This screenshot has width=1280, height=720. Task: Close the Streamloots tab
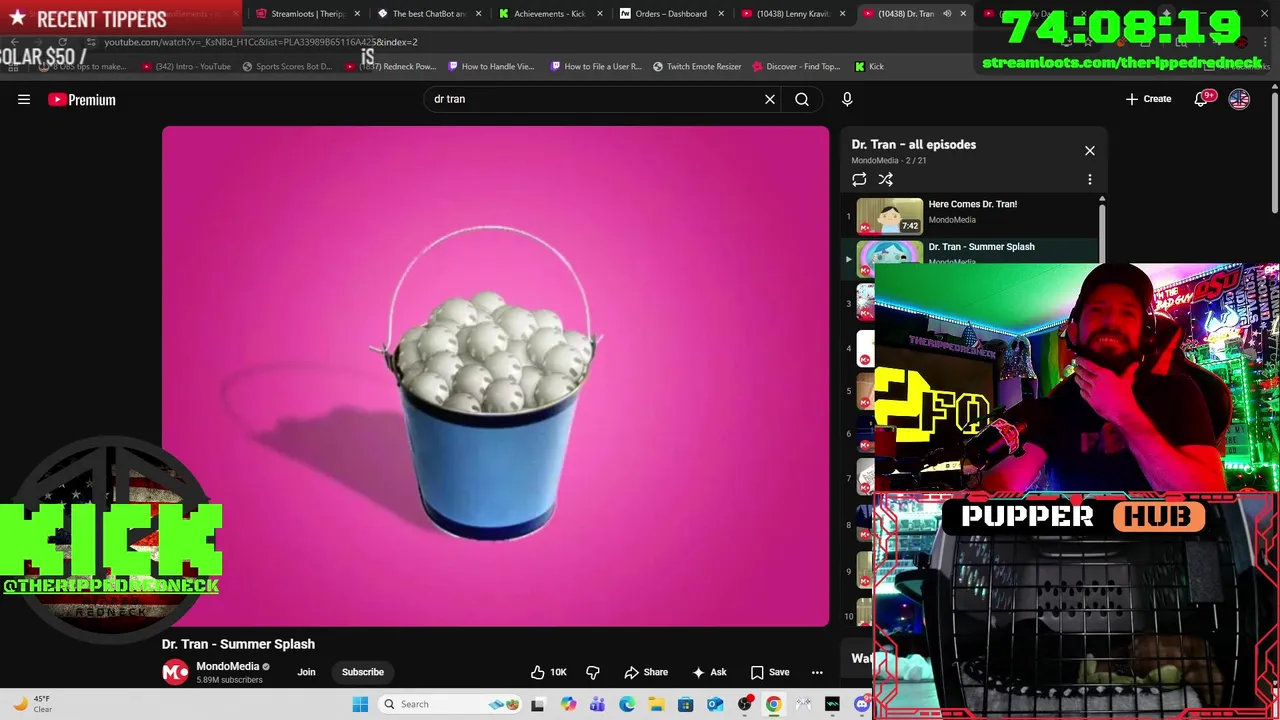click(x=357, y=14)
